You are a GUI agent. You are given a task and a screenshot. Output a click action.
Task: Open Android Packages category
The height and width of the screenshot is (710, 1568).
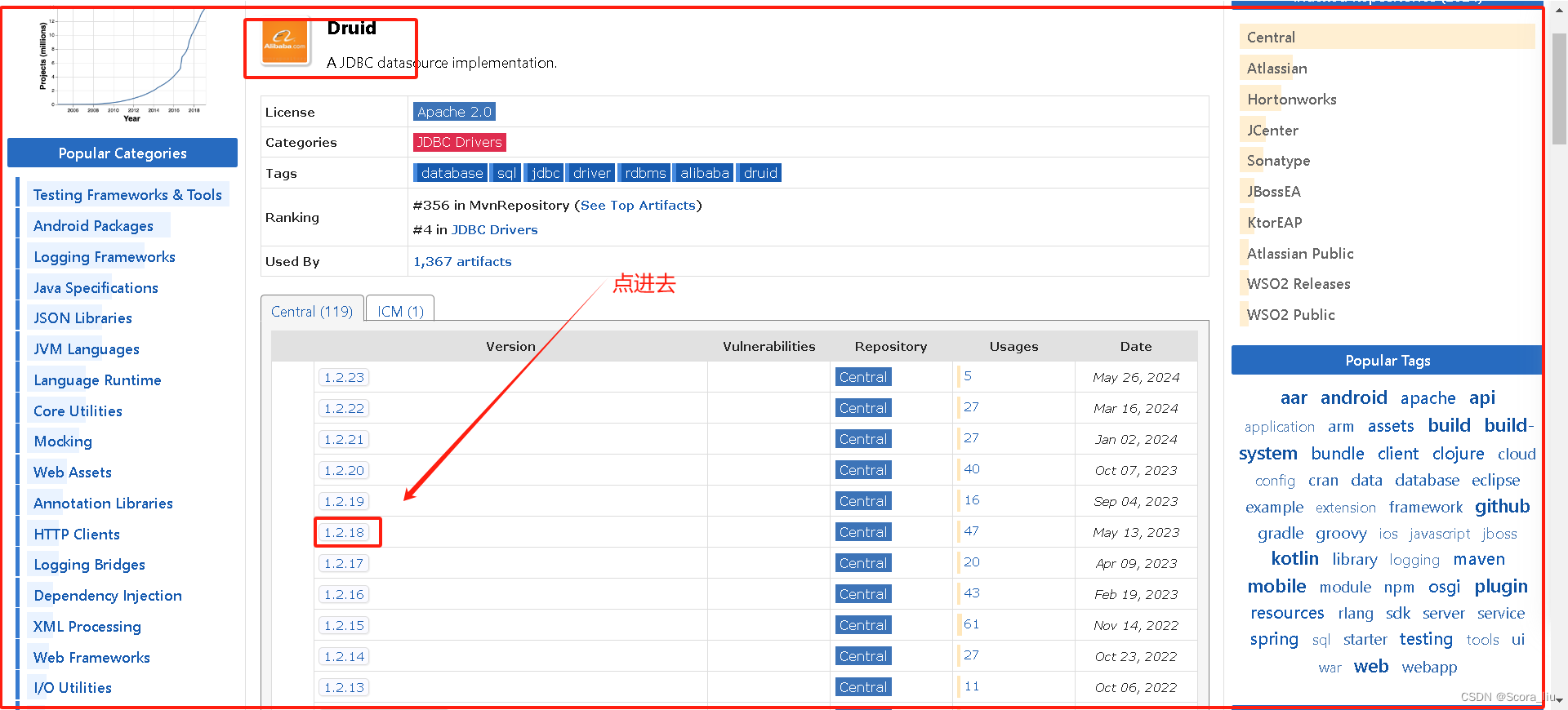(93, 226)
